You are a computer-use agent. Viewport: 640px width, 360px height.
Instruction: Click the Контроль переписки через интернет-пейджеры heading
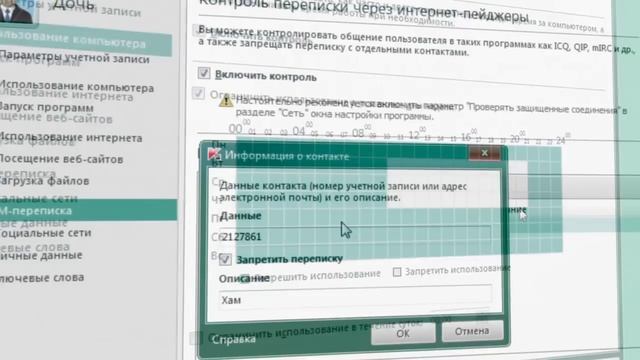[x=363, y=10]
